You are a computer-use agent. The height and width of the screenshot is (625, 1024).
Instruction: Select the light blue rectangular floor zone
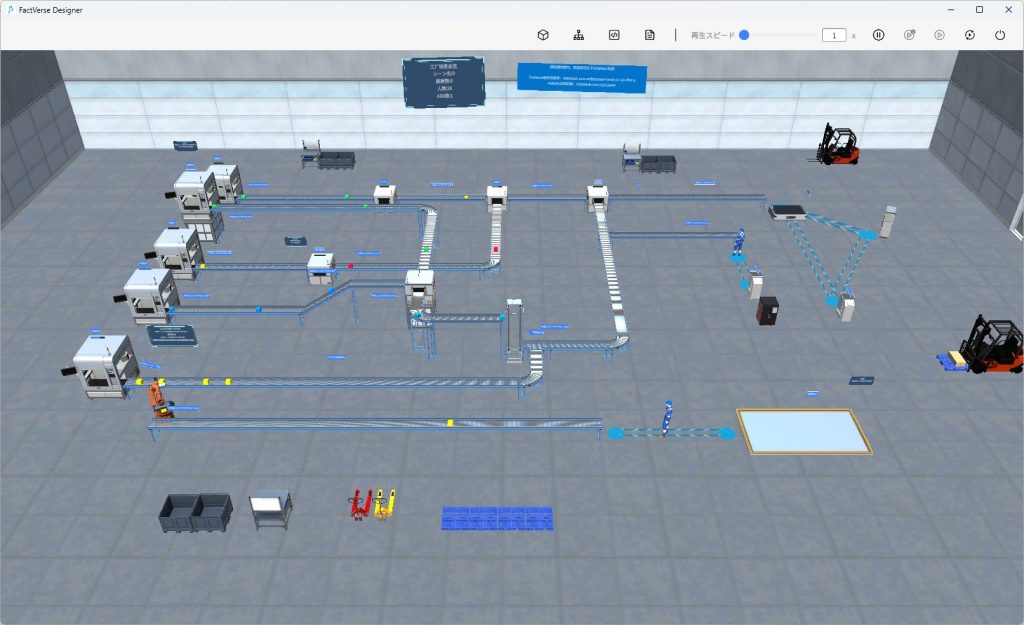point(803,431)
